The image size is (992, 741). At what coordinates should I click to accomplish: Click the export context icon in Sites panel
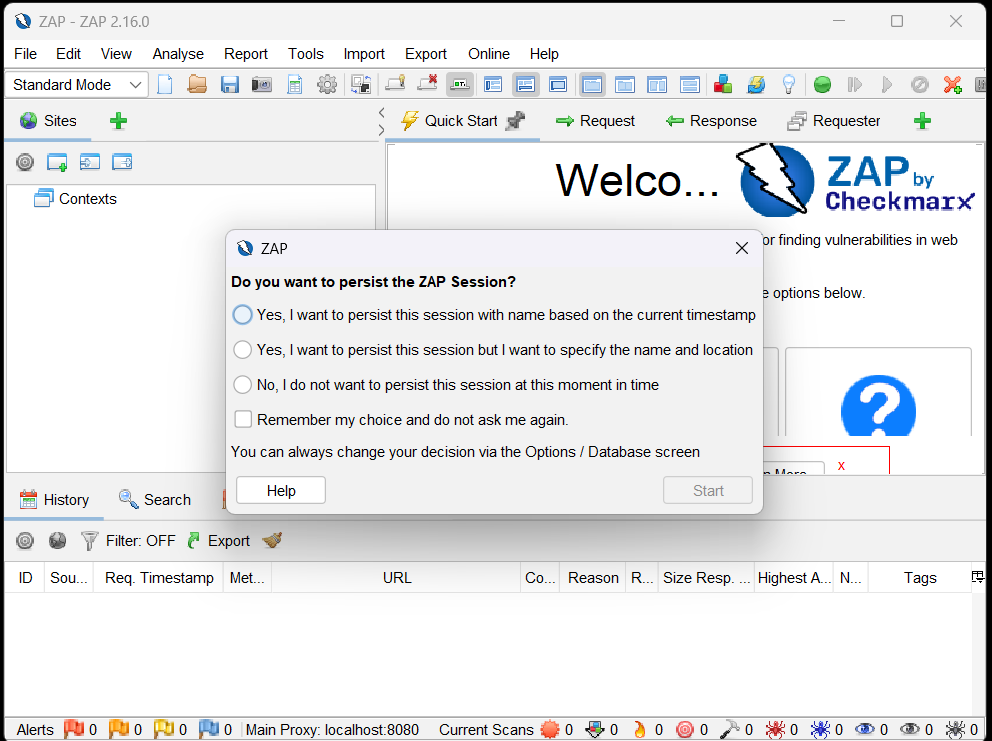[122, 163]
